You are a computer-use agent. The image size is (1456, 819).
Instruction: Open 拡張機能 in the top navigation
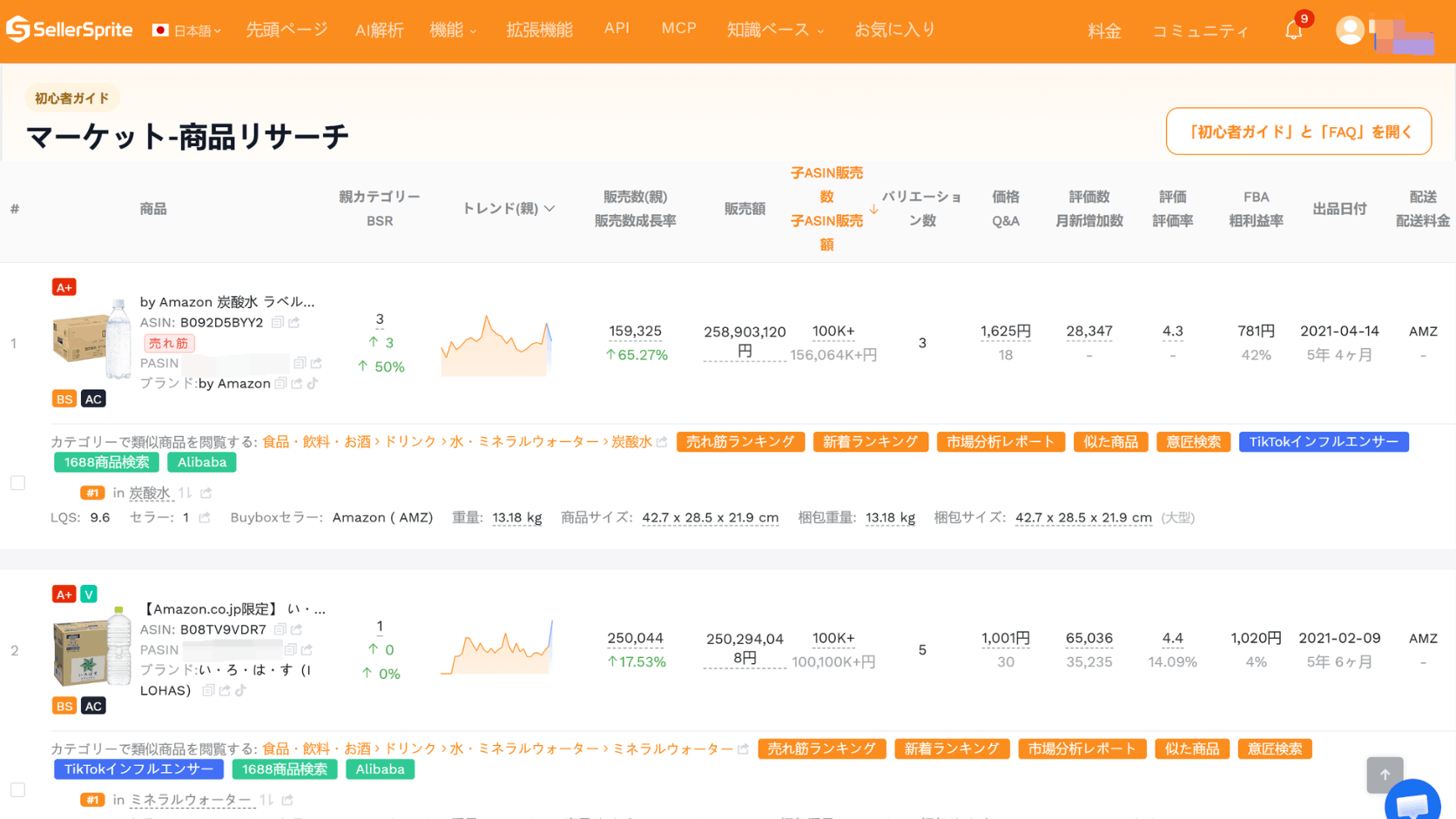click(x=539, y=30)
